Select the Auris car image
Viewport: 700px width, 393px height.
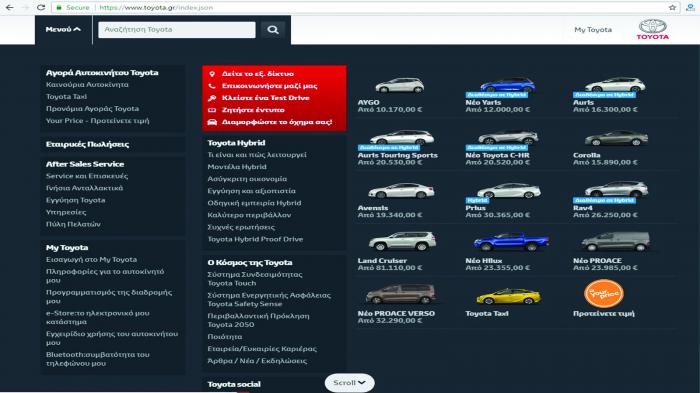click(x=615, y=84)
